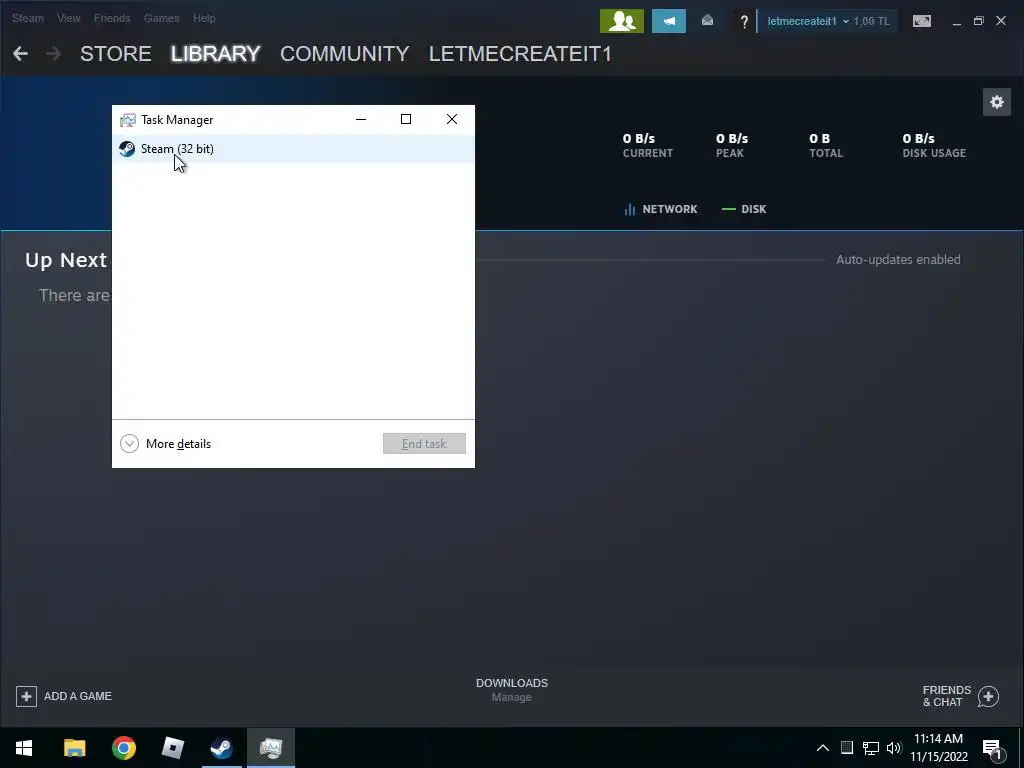Screen dimensions: 1024x768
Task: Open Friends & Chat plus icon
Action: coord(988,696)
